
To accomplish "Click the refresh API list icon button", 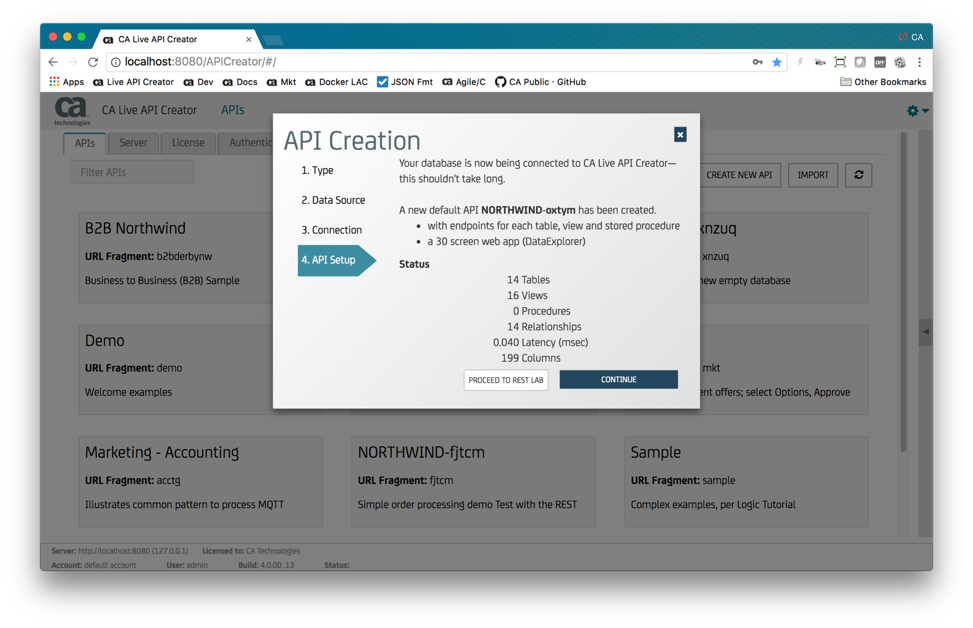I will coord(859,175).
